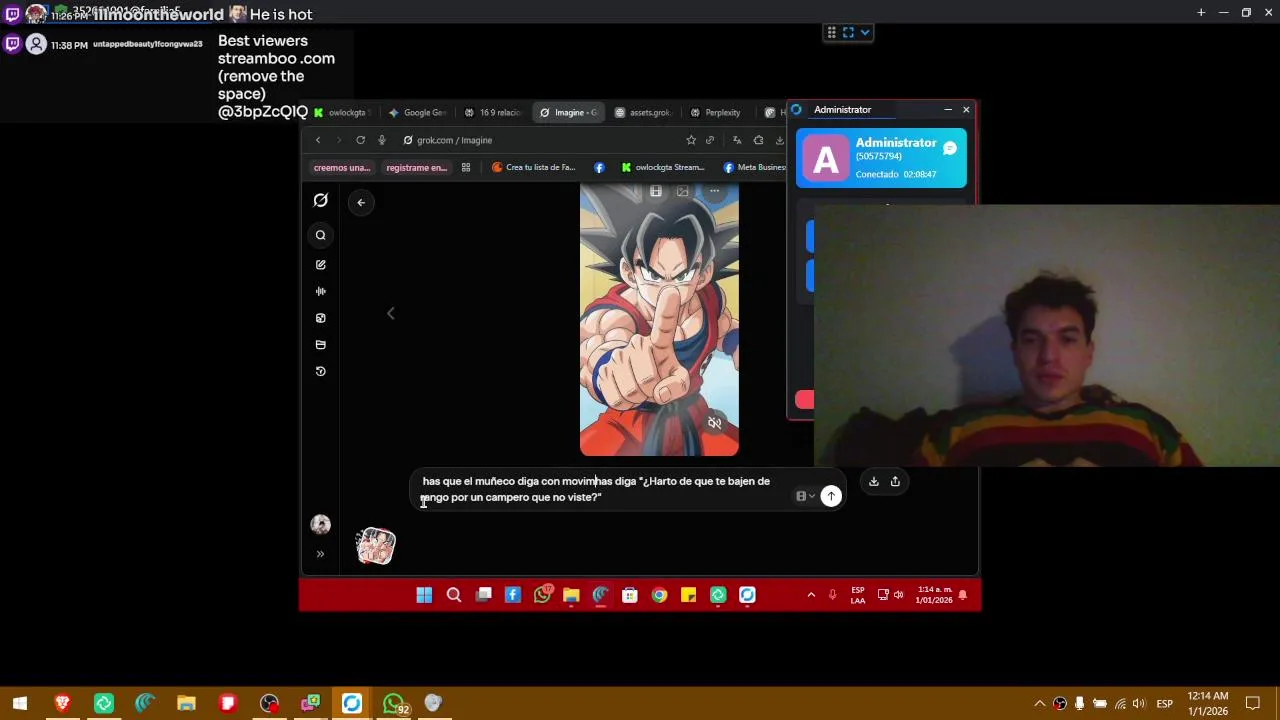Click the search icon in remote taskbar
Image resolution: width=1280 pixels, height=720 pixels.
(453, 596)
